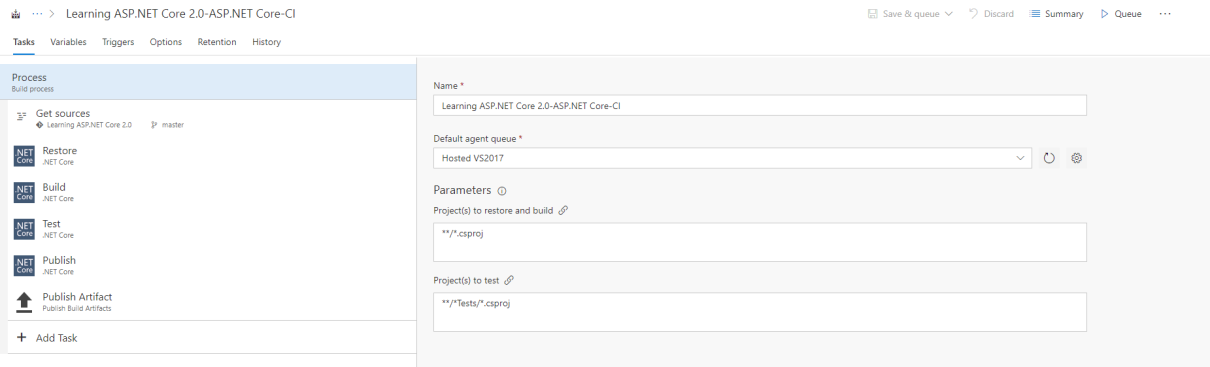Open the Default agent queue dropdown

click(x=735, y=158)
